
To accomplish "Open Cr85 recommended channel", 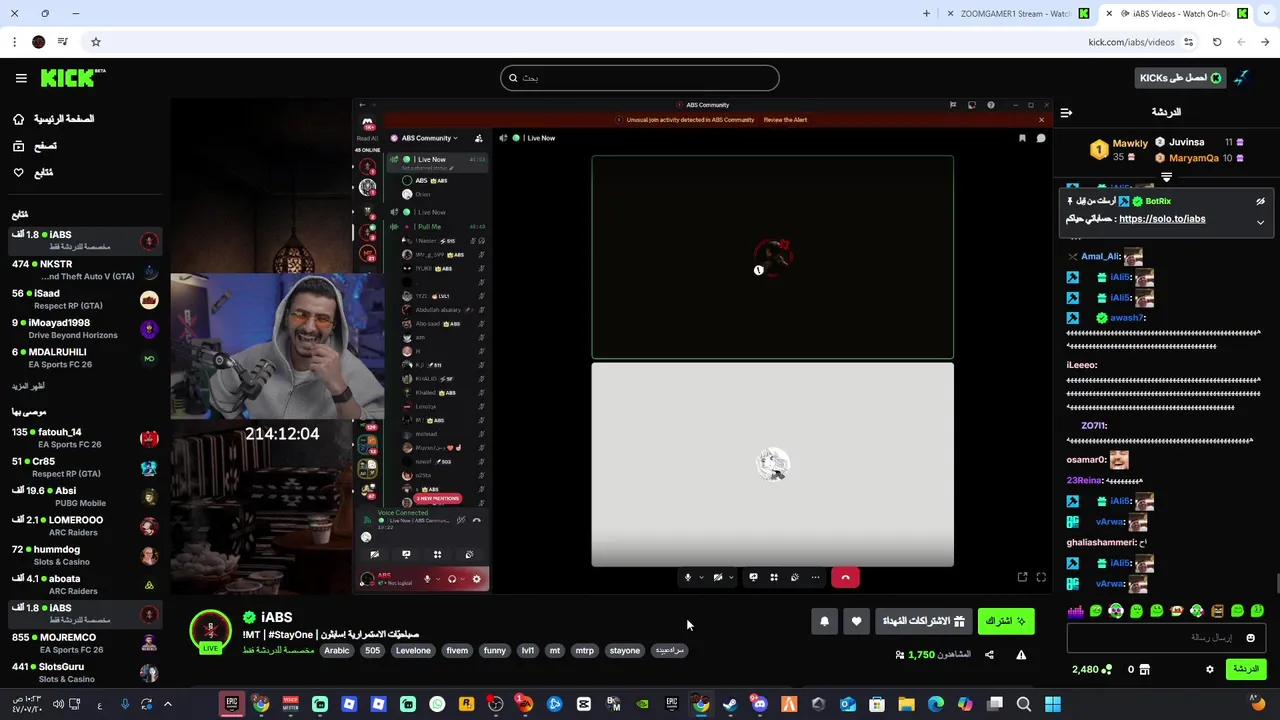I will (85, 467).
